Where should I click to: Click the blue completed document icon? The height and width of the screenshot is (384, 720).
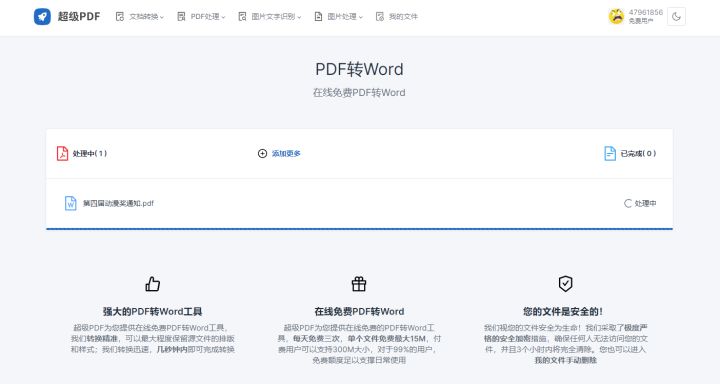point(610,153)
